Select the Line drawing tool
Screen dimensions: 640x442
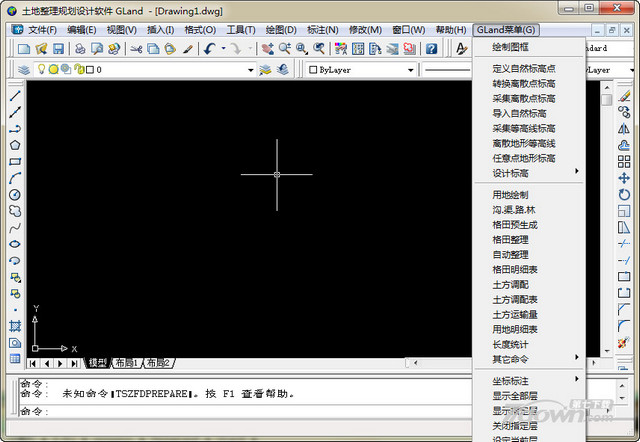pos(15,96)
